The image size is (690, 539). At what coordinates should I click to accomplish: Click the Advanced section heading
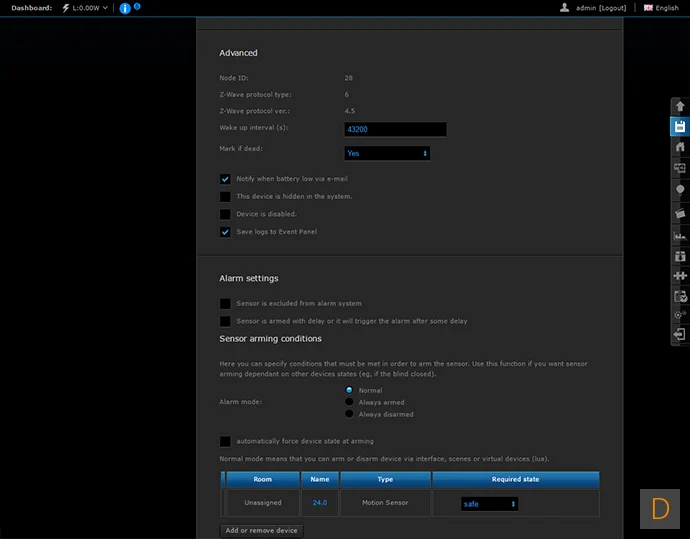(238, 53)
